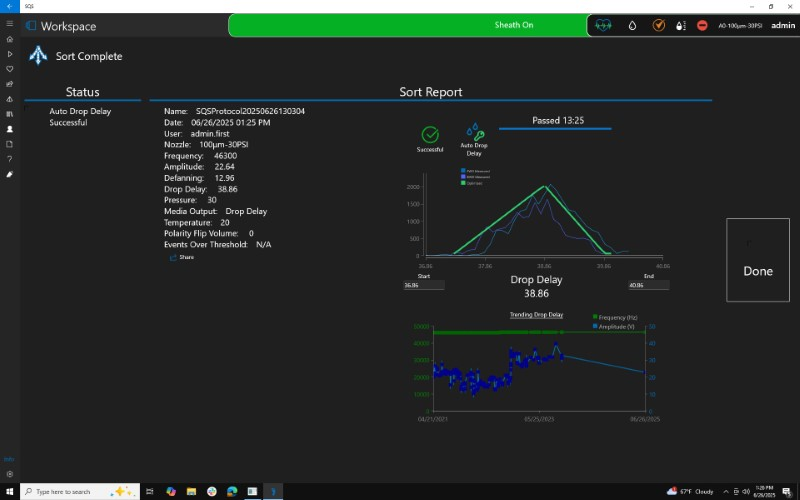
Task: Go to Home from the sidebar
Action: [x=9, y=39]
